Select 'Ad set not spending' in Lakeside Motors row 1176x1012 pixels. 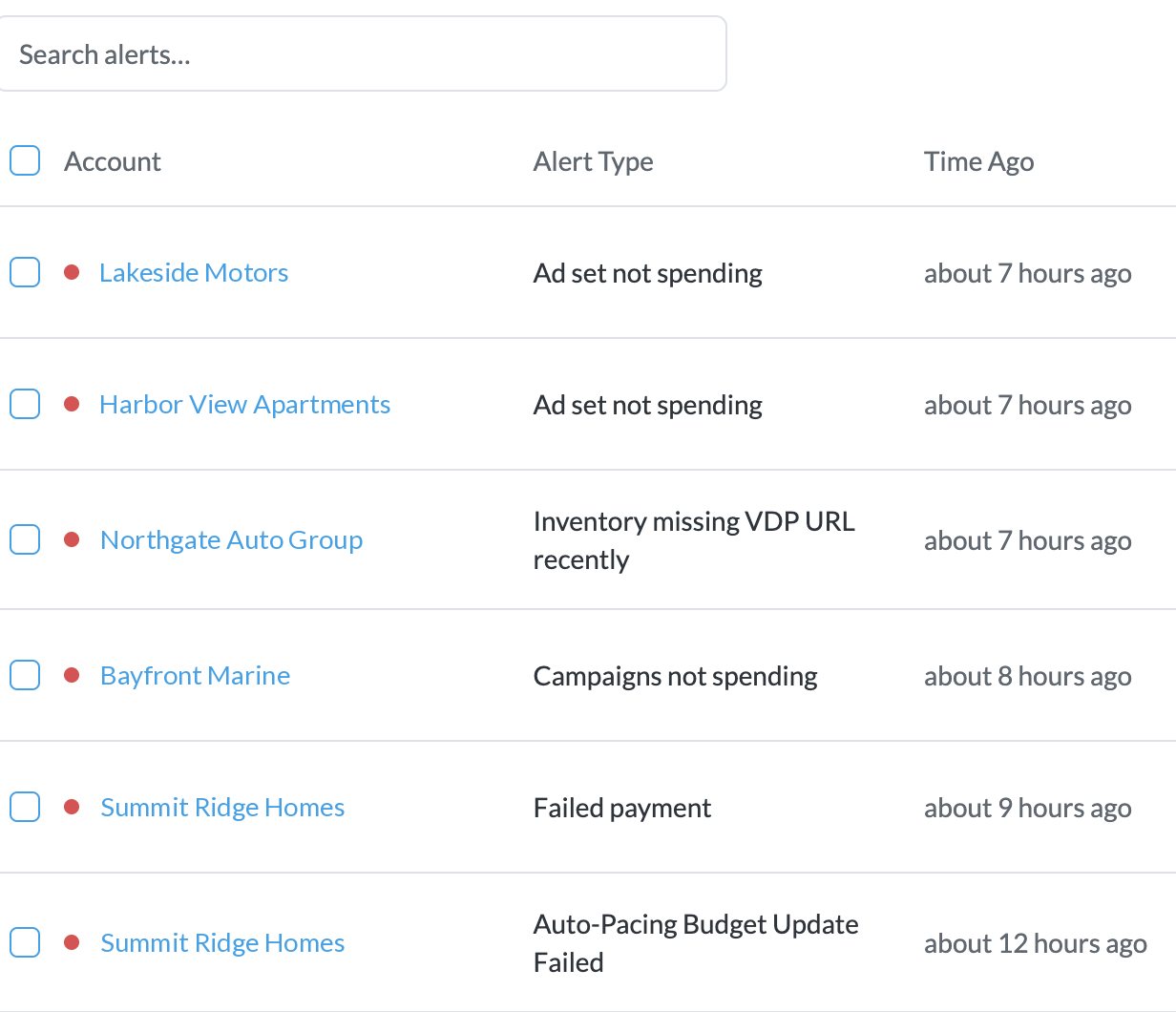click(647, 274)
